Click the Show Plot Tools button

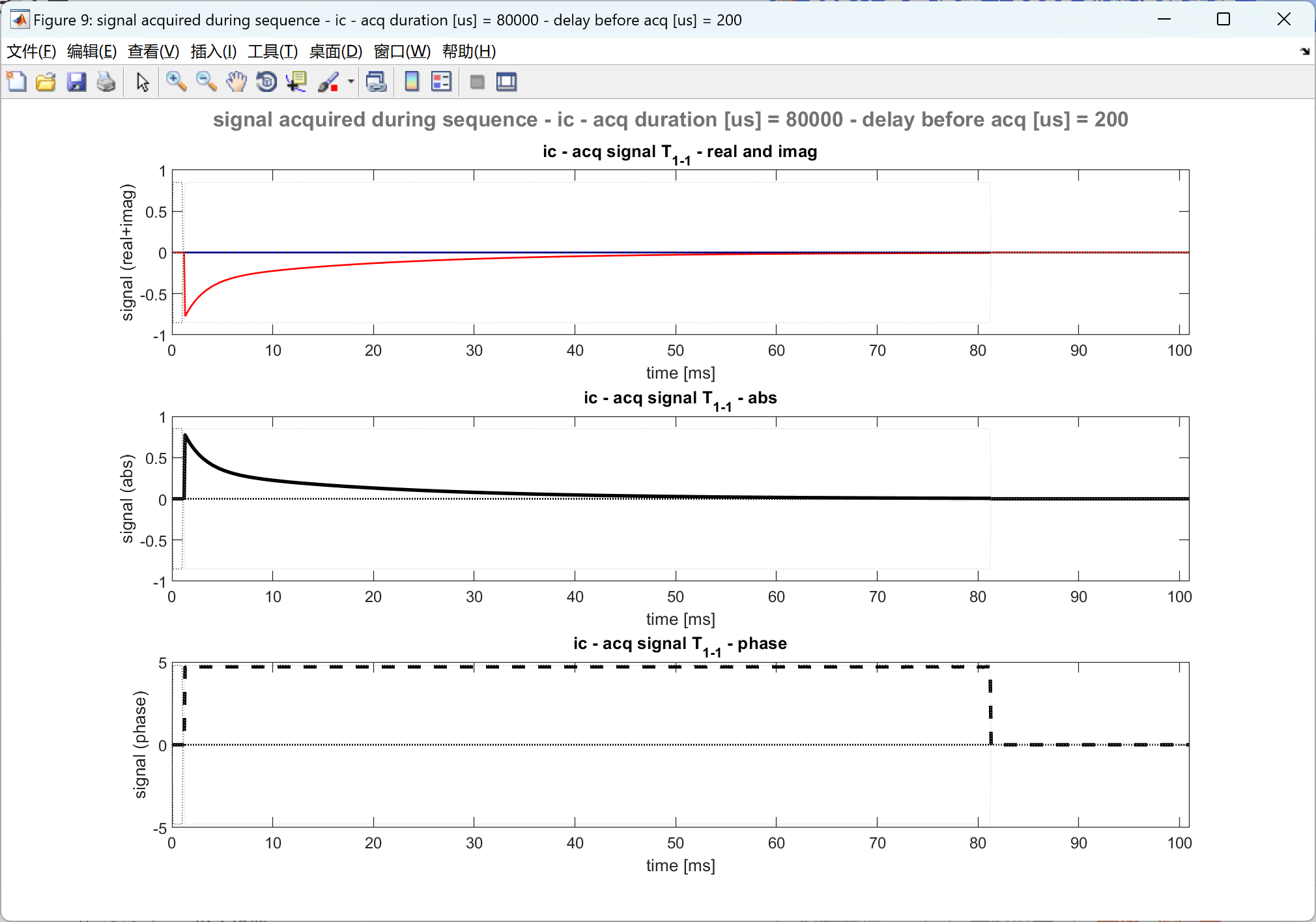click(x=506, y=82)
